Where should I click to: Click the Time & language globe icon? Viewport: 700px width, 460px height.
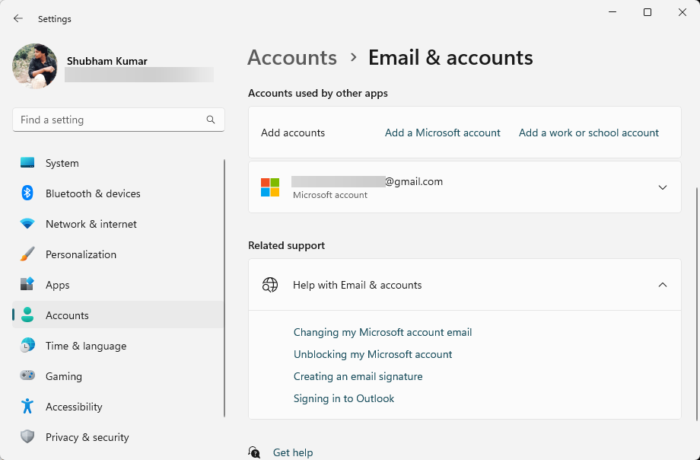27,346
